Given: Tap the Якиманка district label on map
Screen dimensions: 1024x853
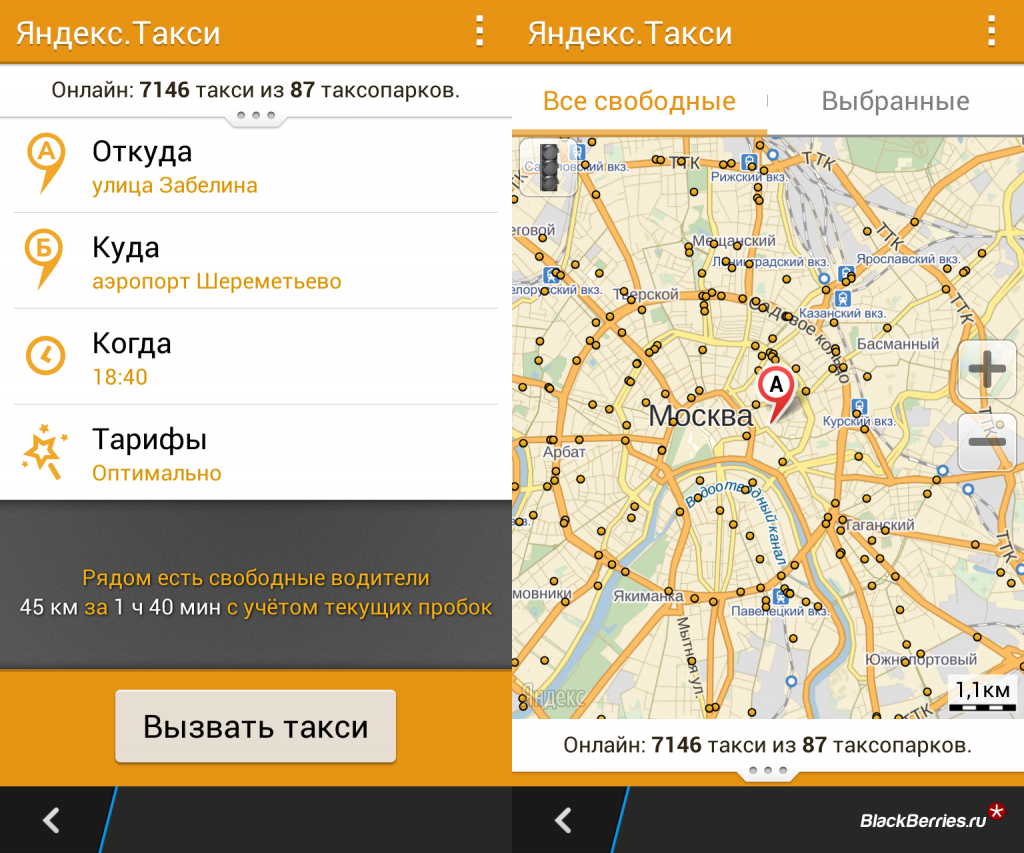Looking at the screenshot, I should click(x=648, y=596).
